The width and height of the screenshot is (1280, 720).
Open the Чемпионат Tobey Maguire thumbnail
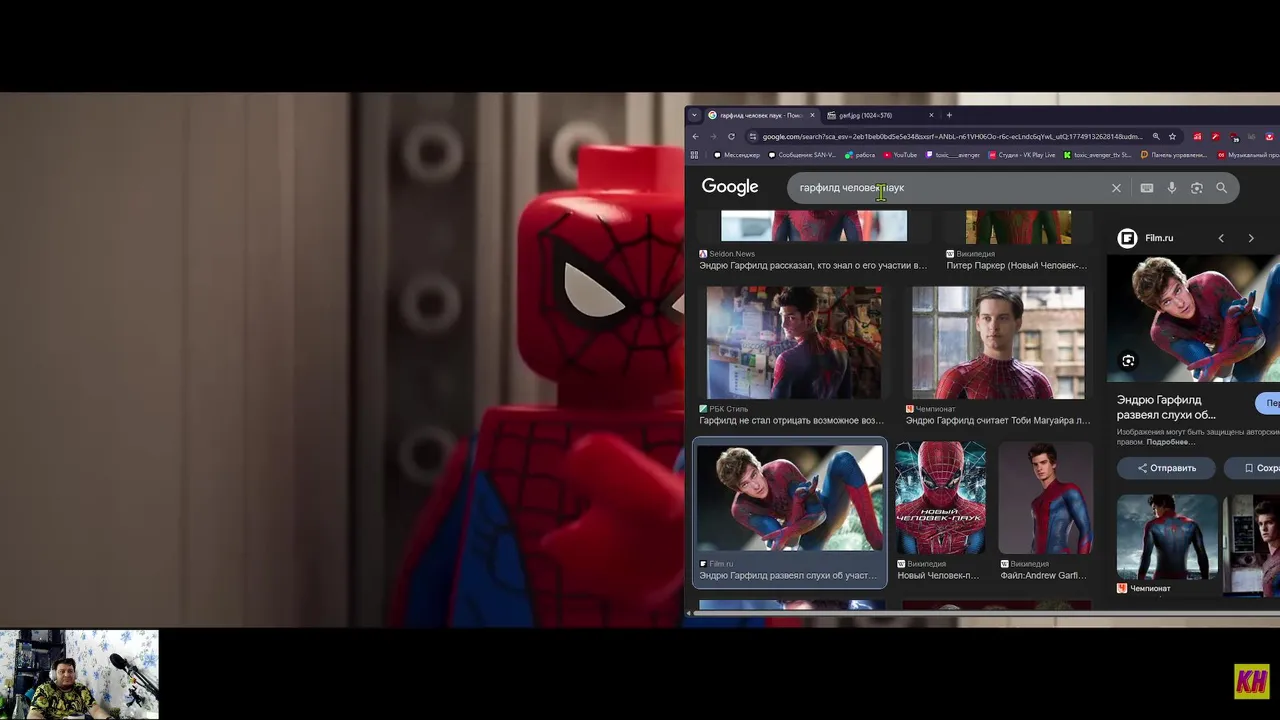click(998, 342)
